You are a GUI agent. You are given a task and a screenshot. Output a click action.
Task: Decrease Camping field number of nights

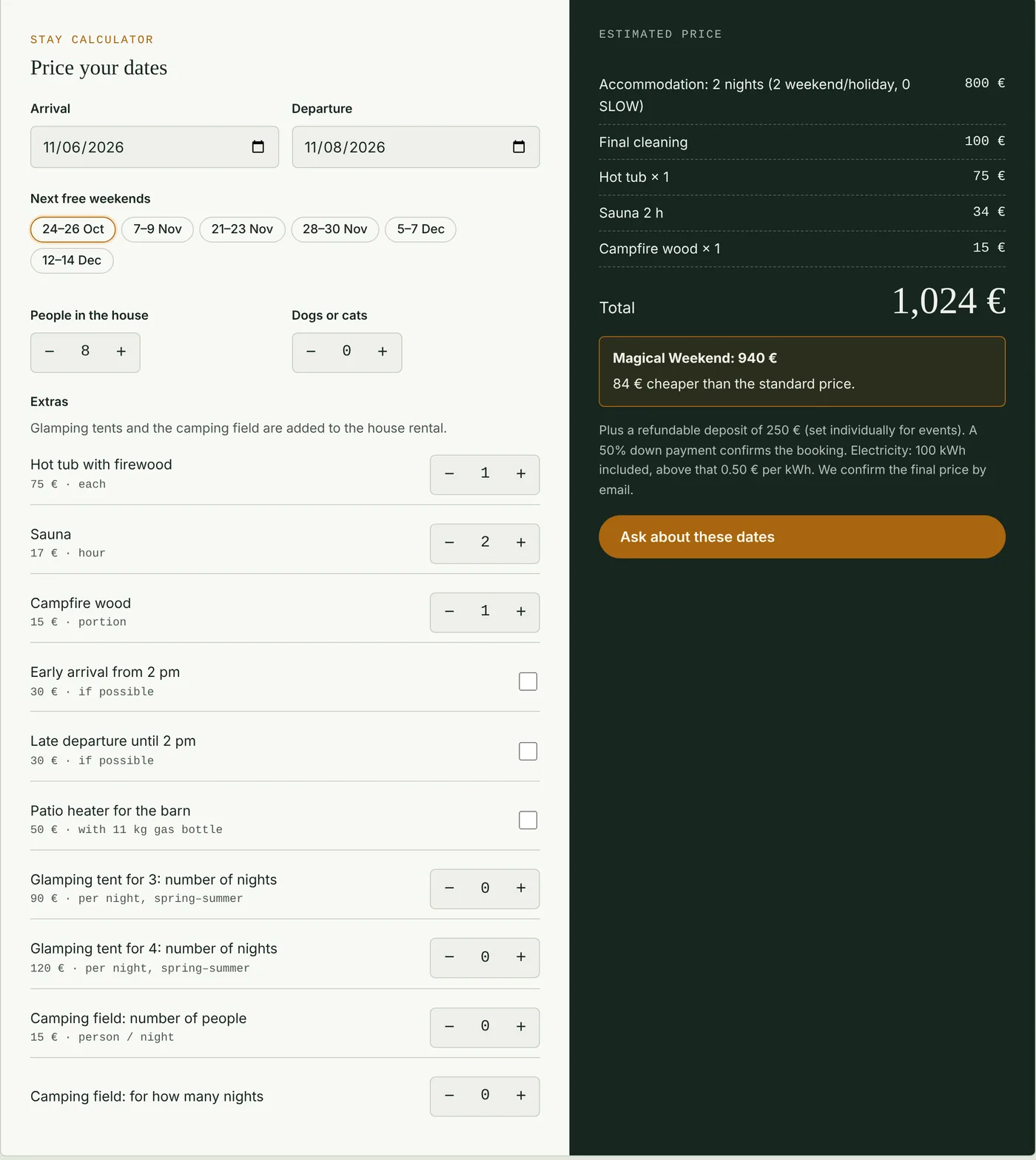(449, 1096)
